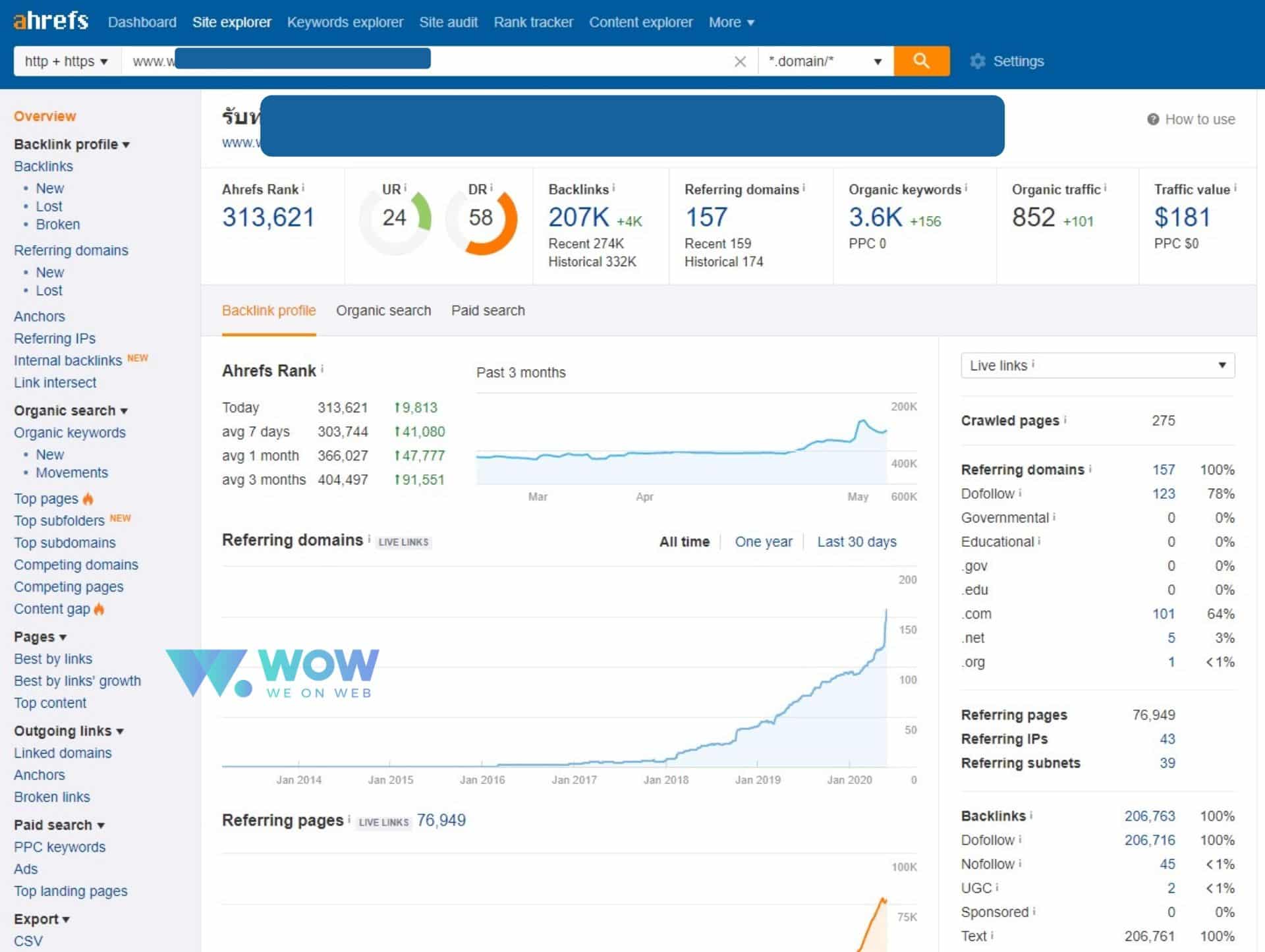The image size is (1265, 952).
Task: Click inside the domain search input field
Action: [527, 61]
